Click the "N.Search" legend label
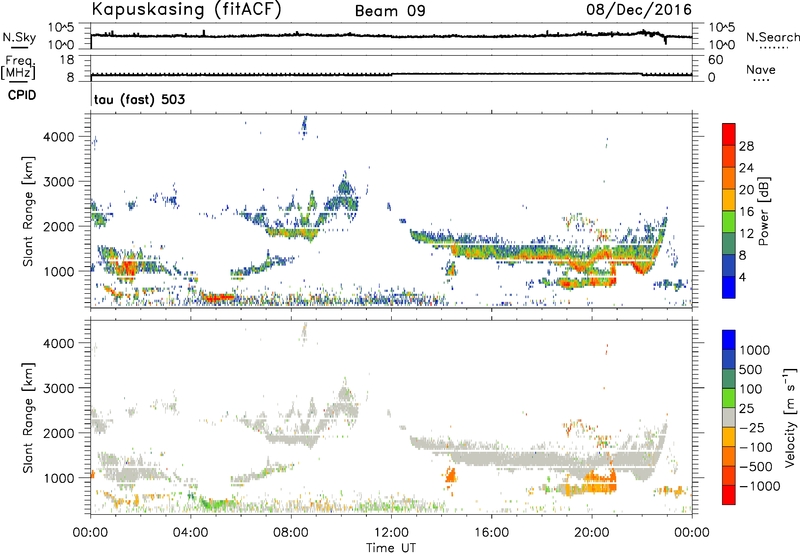800x554 pixels. coord(772,37)
